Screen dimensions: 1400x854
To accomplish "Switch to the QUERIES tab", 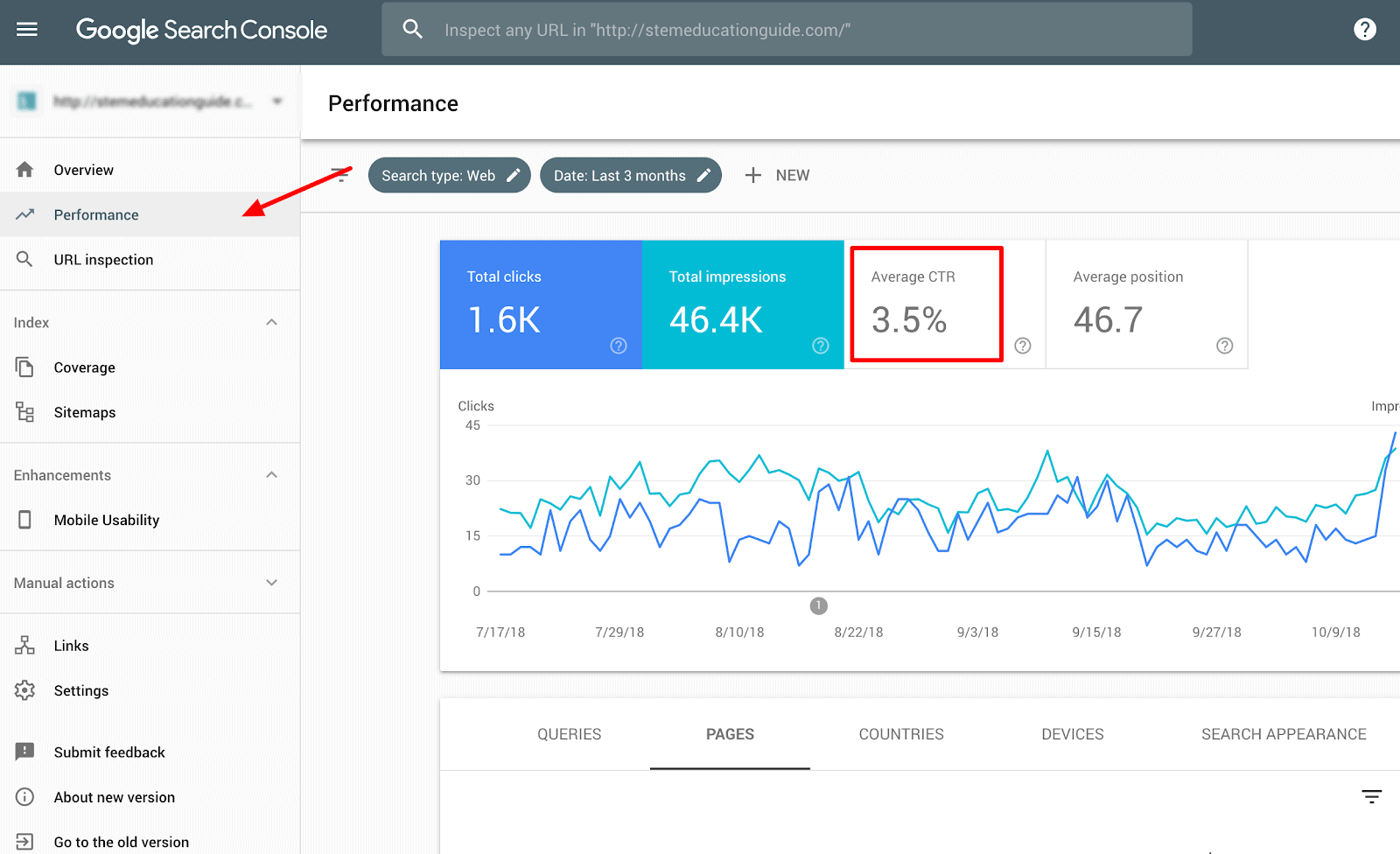I will pyautogui.click(x=570, y=734).
